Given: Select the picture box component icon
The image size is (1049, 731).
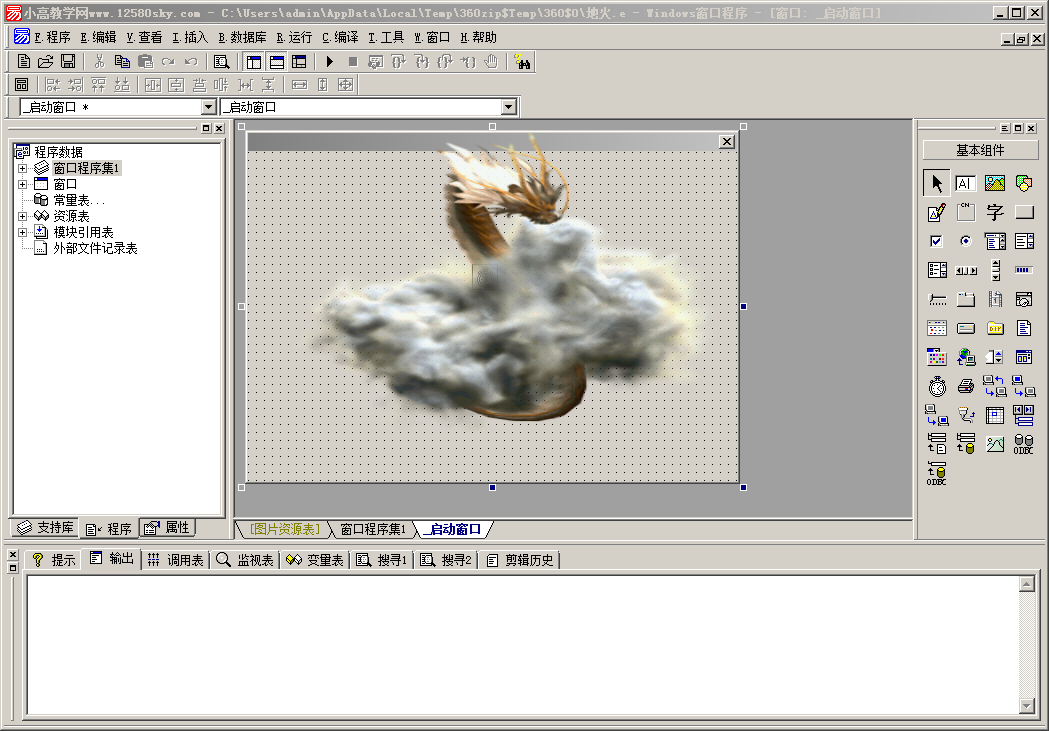Looking at the screenshot, I should click(x=995, y=183).
